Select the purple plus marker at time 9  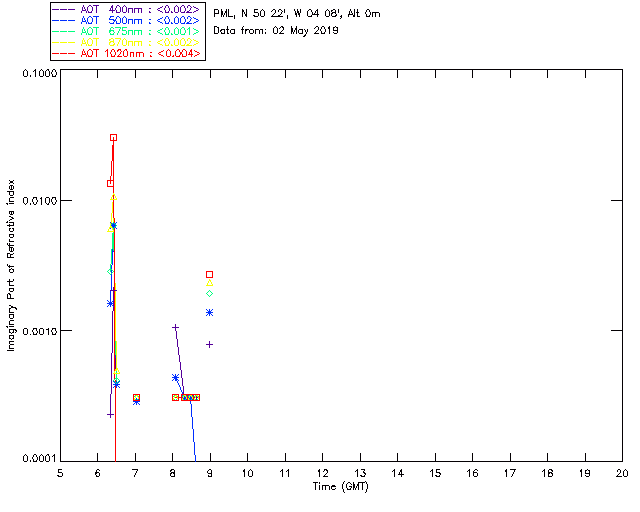point(209,345)
